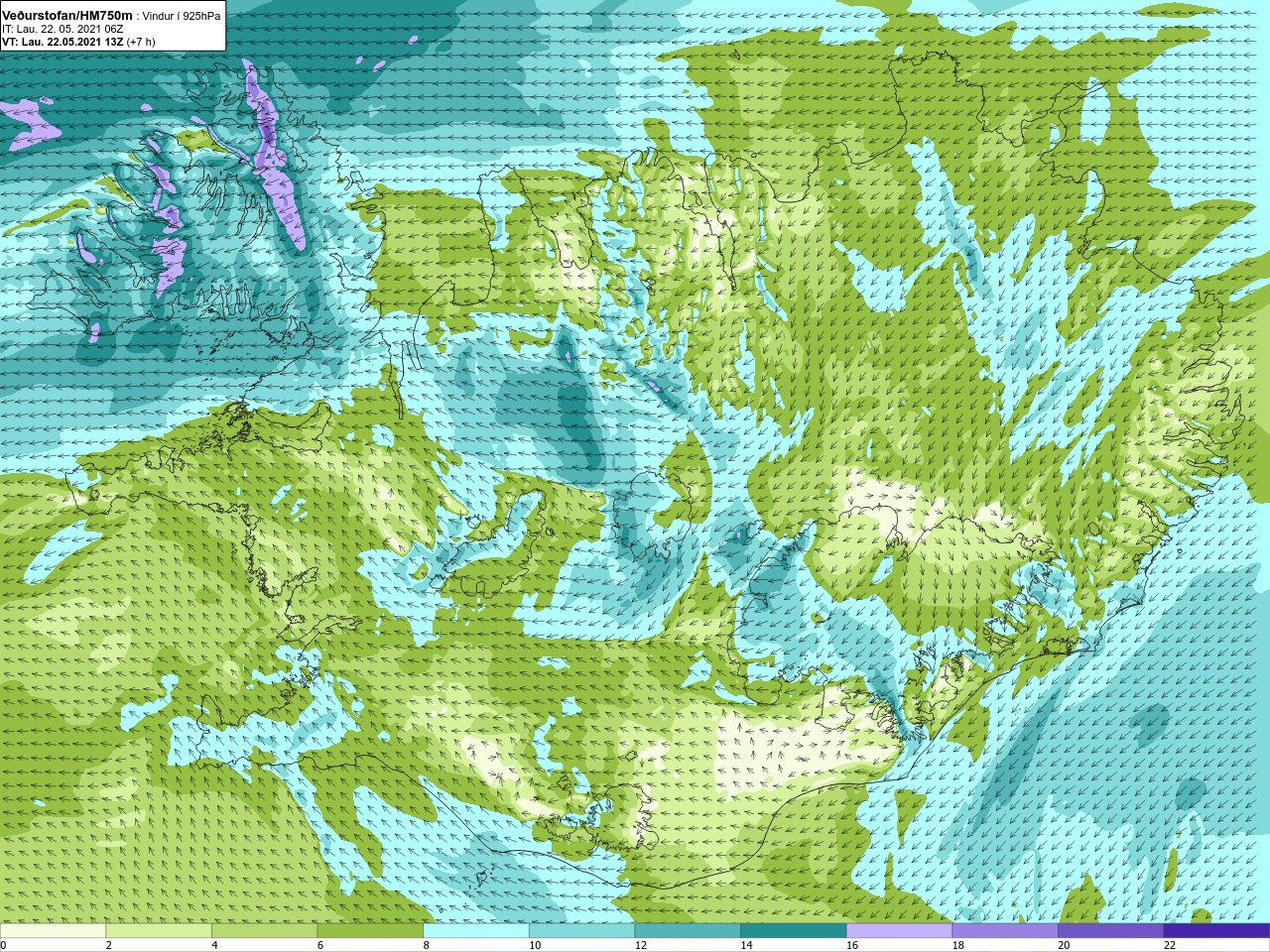Click the 'Vindur í 925hPa' label
Screen dimensions: 1270x952
click(x=182, y=16)
